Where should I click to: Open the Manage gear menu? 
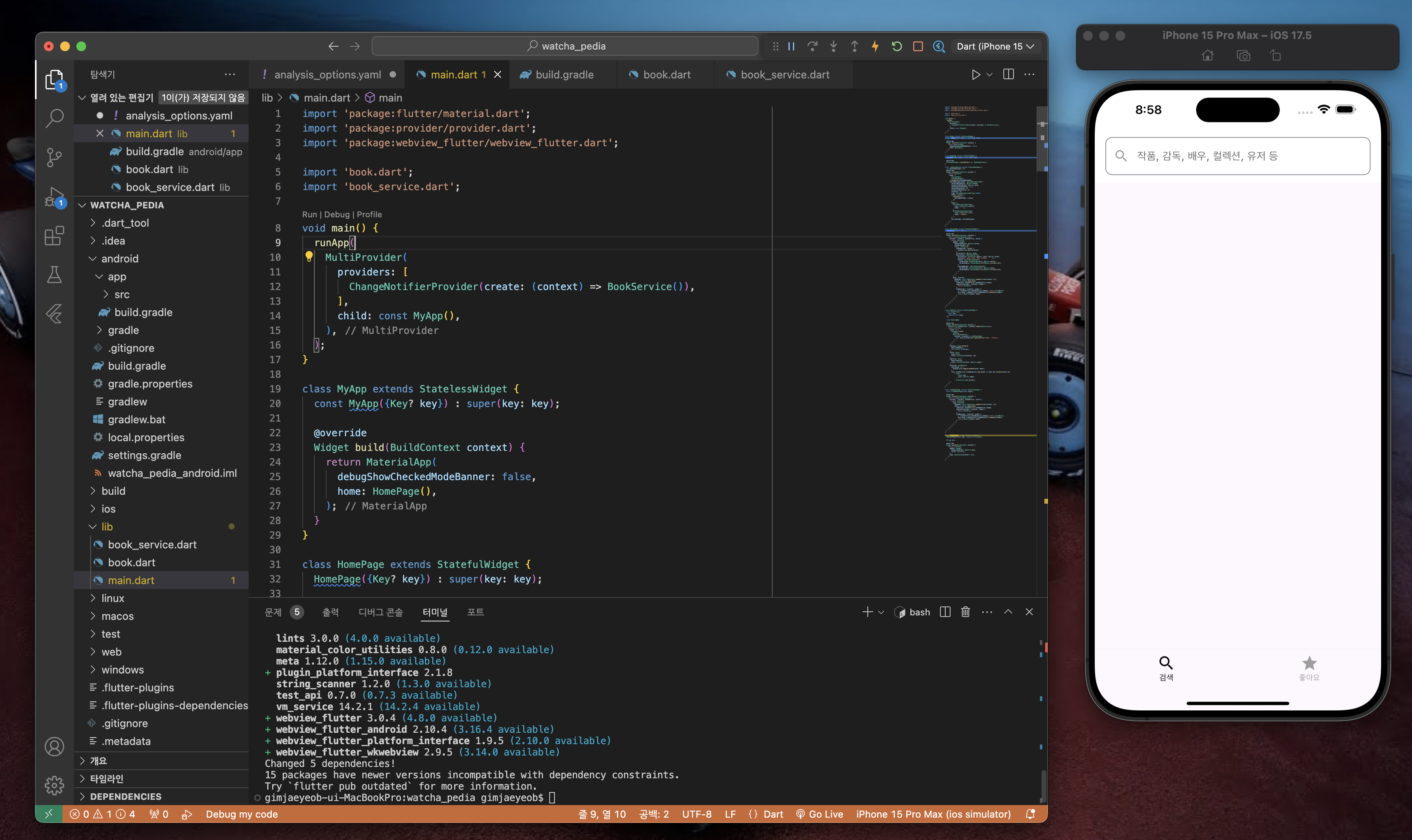pos(54,785)
